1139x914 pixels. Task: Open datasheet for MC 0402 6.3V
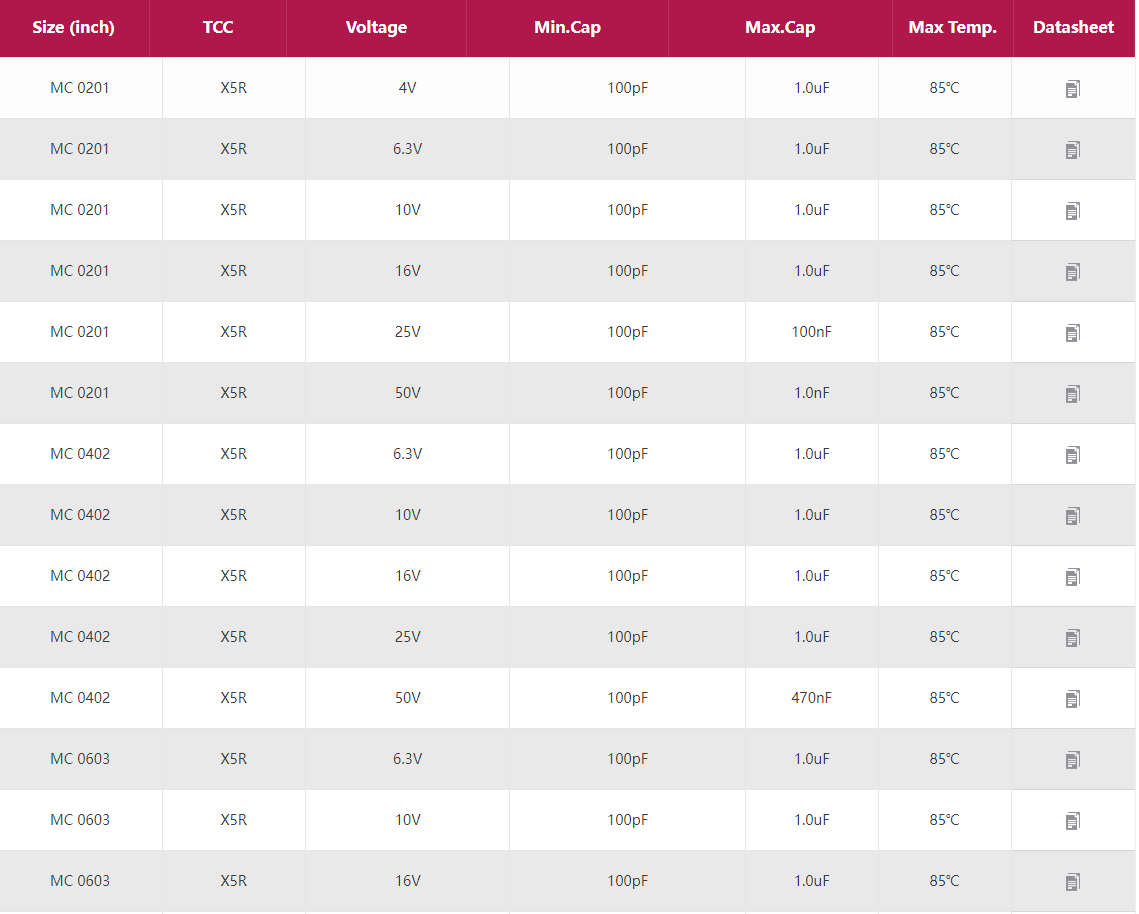1072,455
